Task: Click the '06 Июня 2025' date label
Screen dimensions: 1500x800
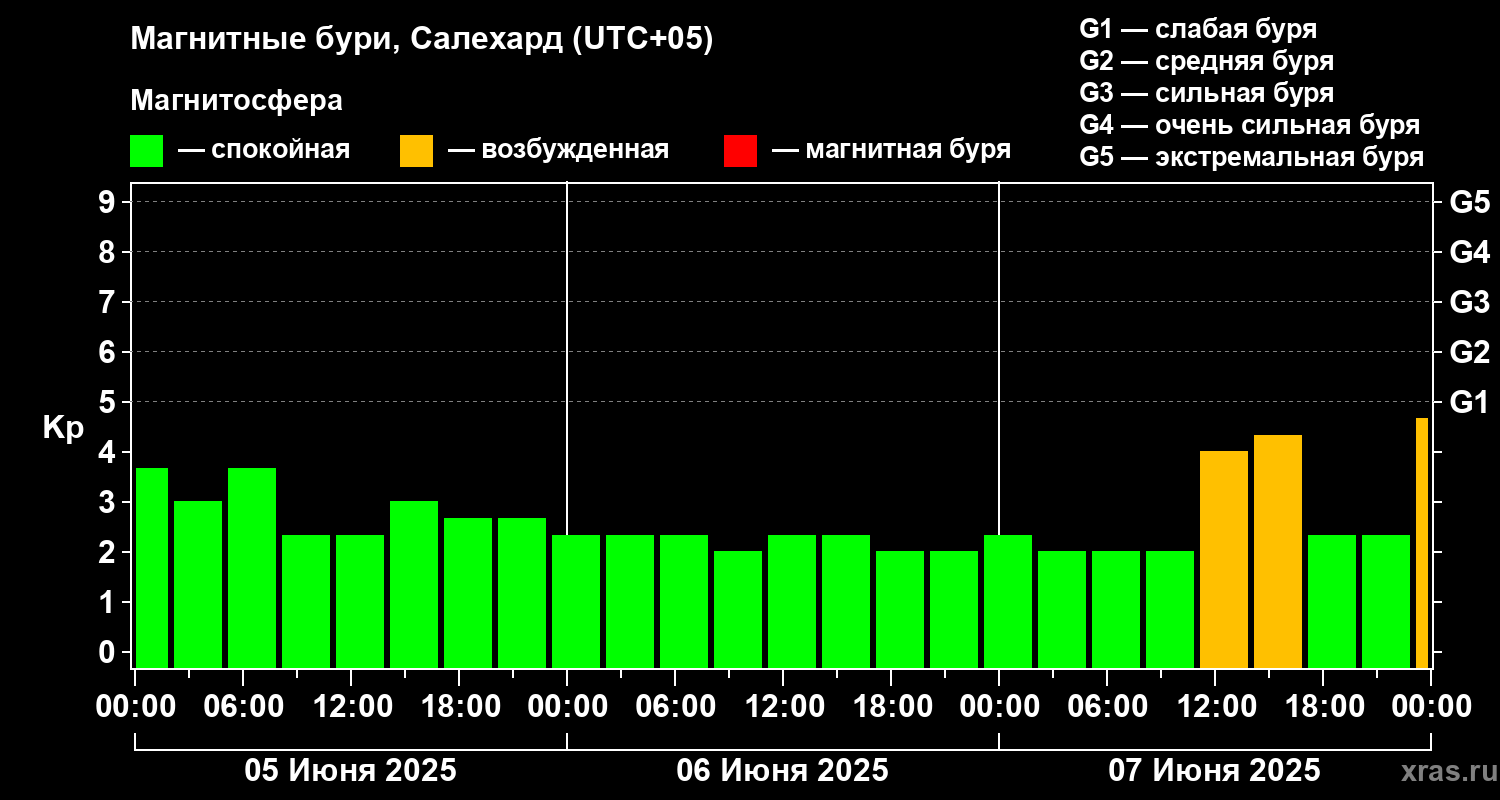Action: tap(782, 771)
